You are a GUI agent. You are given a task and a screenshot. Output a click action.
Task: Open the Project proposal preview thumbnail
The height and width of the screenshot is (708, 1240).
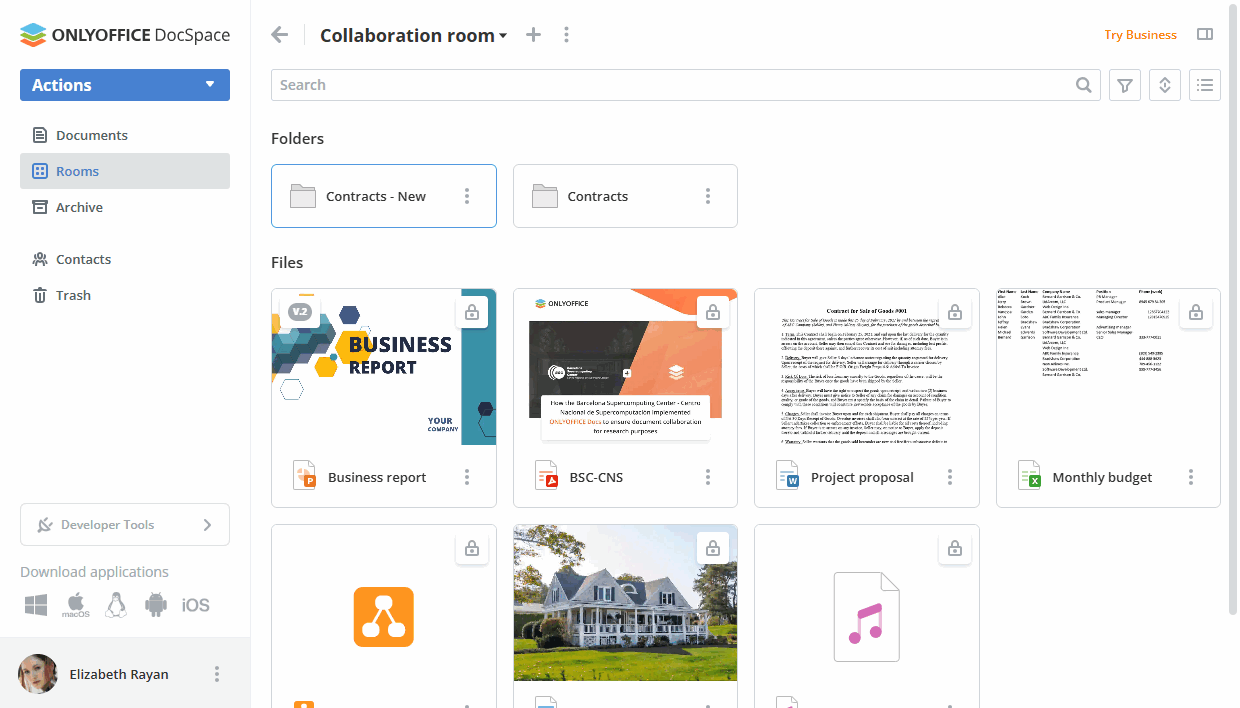[867, 367]
